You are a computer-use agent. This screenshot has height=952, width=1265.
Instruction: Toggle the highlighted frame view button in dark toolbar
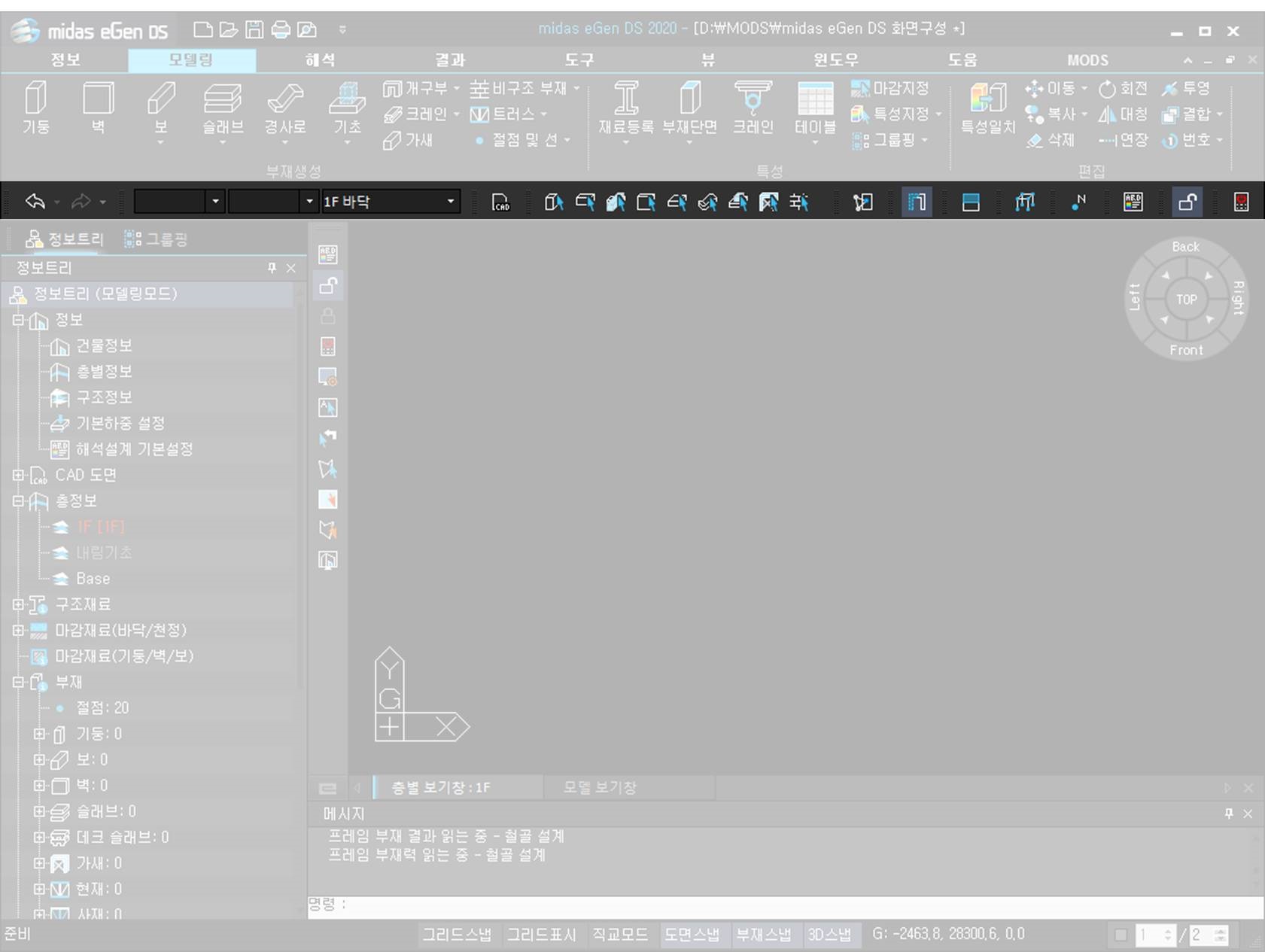click(917, 202)
